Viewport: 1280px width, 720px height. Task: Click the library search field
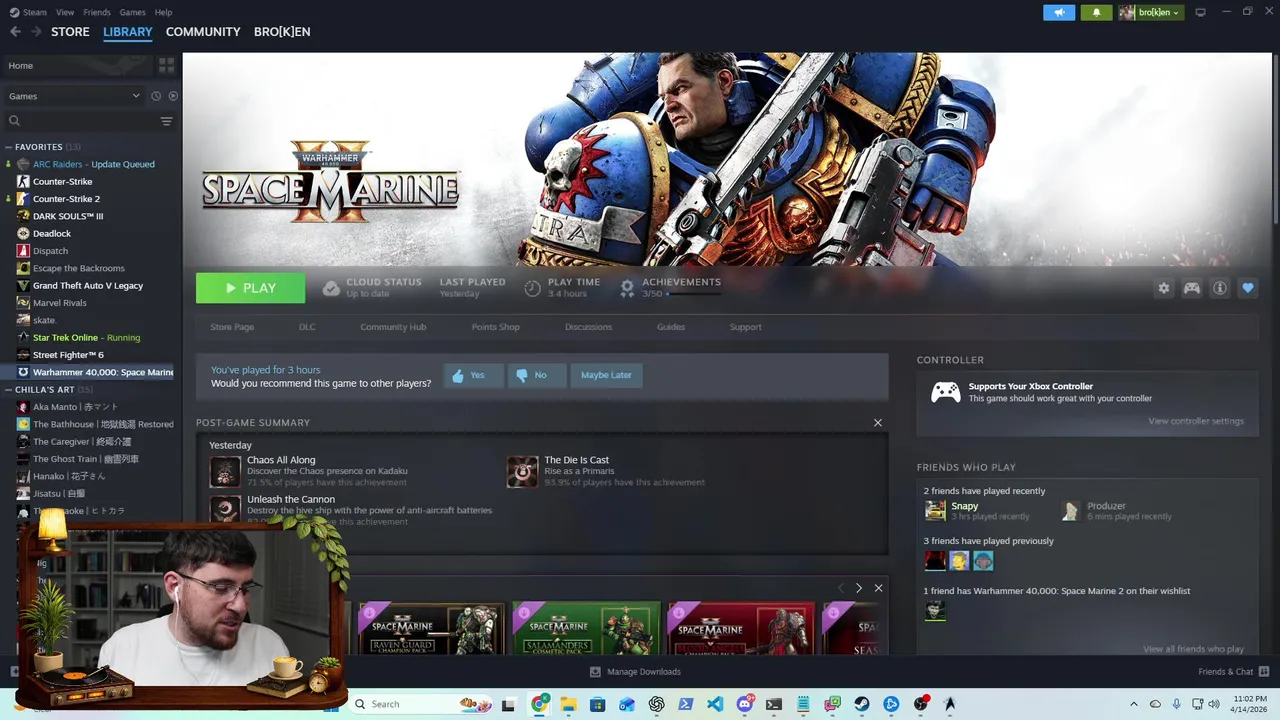(80, 121)
